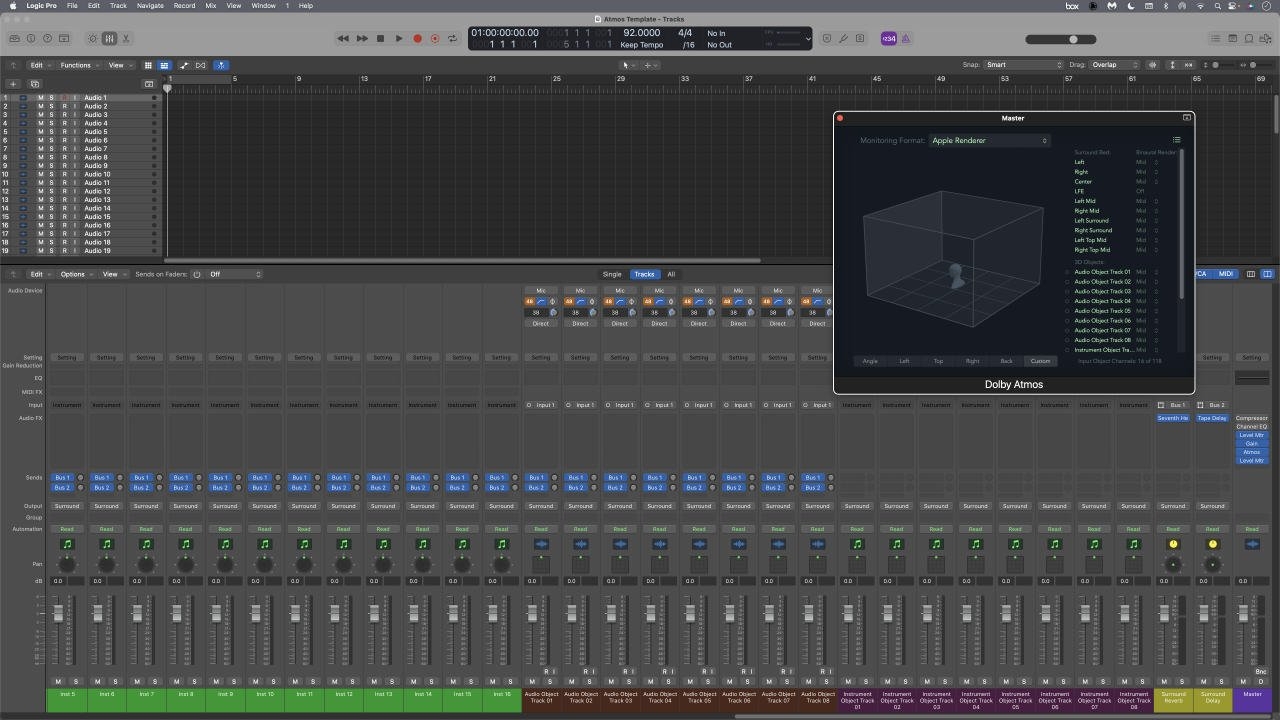Enable Cycle mode in the transport
Screen dimensions: 1280x720
pyautogui.click(x=452, y=38)
